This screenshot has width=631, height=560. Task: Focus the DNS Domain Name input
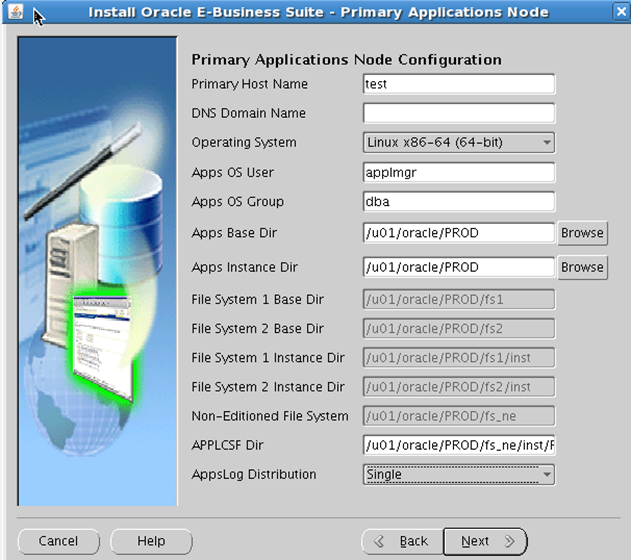pyautogui.click(x=459, y=113)
